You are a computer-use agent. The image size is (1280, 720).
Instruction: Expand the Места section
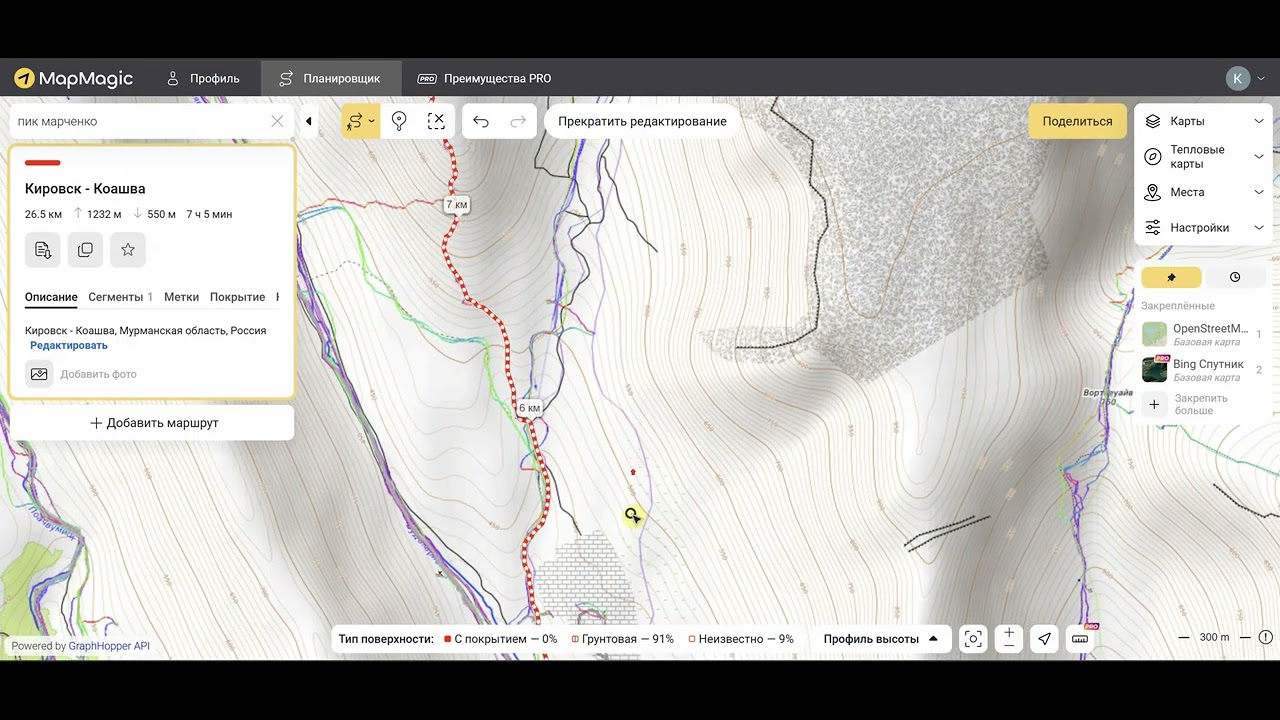(1204, 192)
